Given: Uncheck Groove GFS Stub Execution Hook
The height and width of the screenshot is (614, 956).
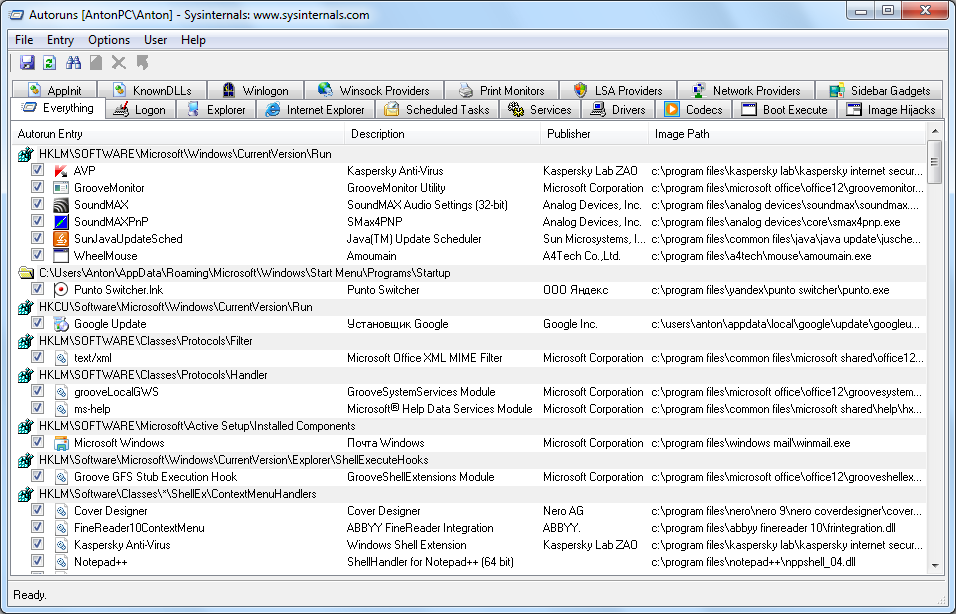Looking at the screenshot, I should pyautogui.click(x=37, y=476).
